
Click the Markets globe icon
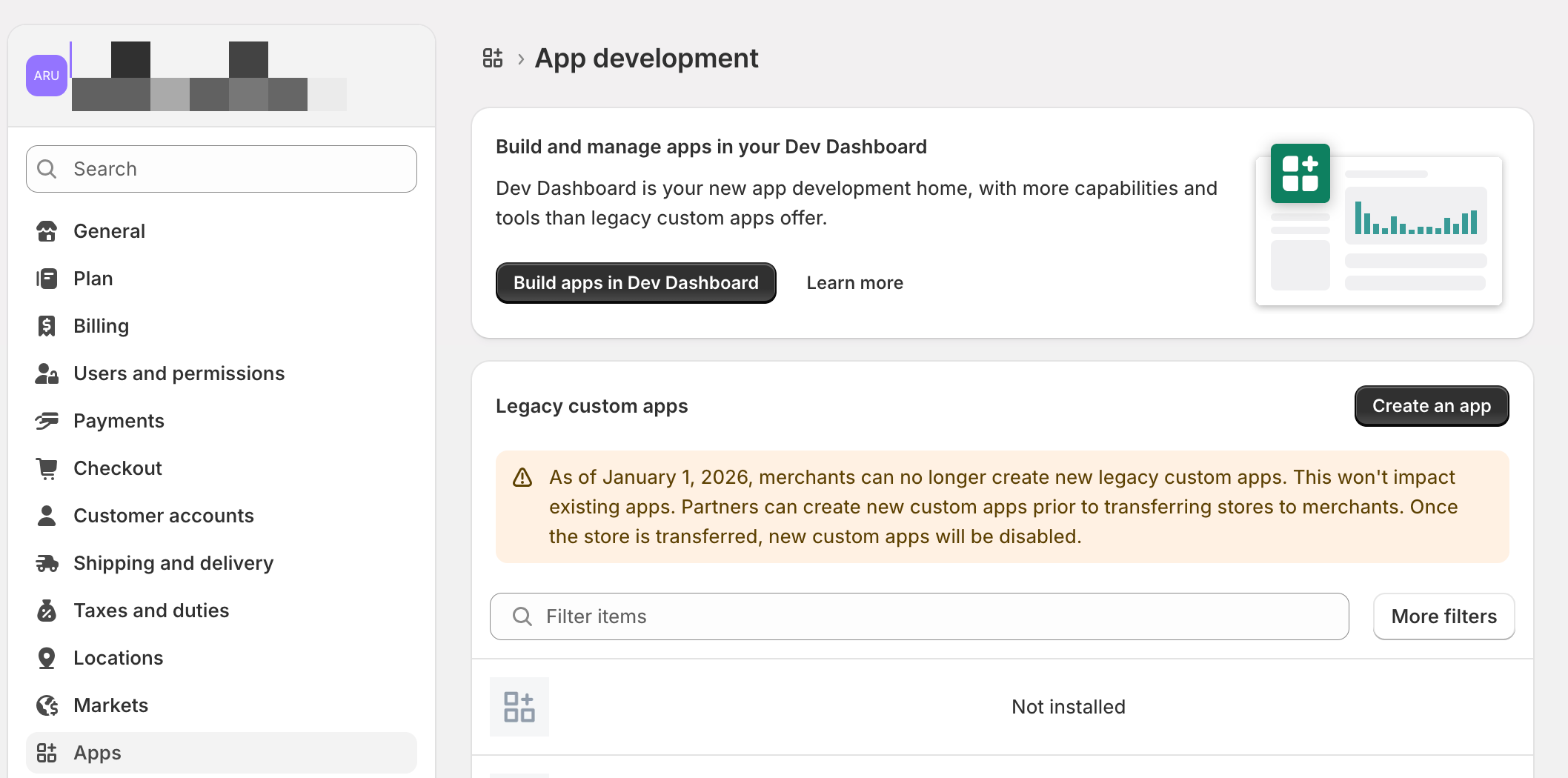(x=47, y=705)
